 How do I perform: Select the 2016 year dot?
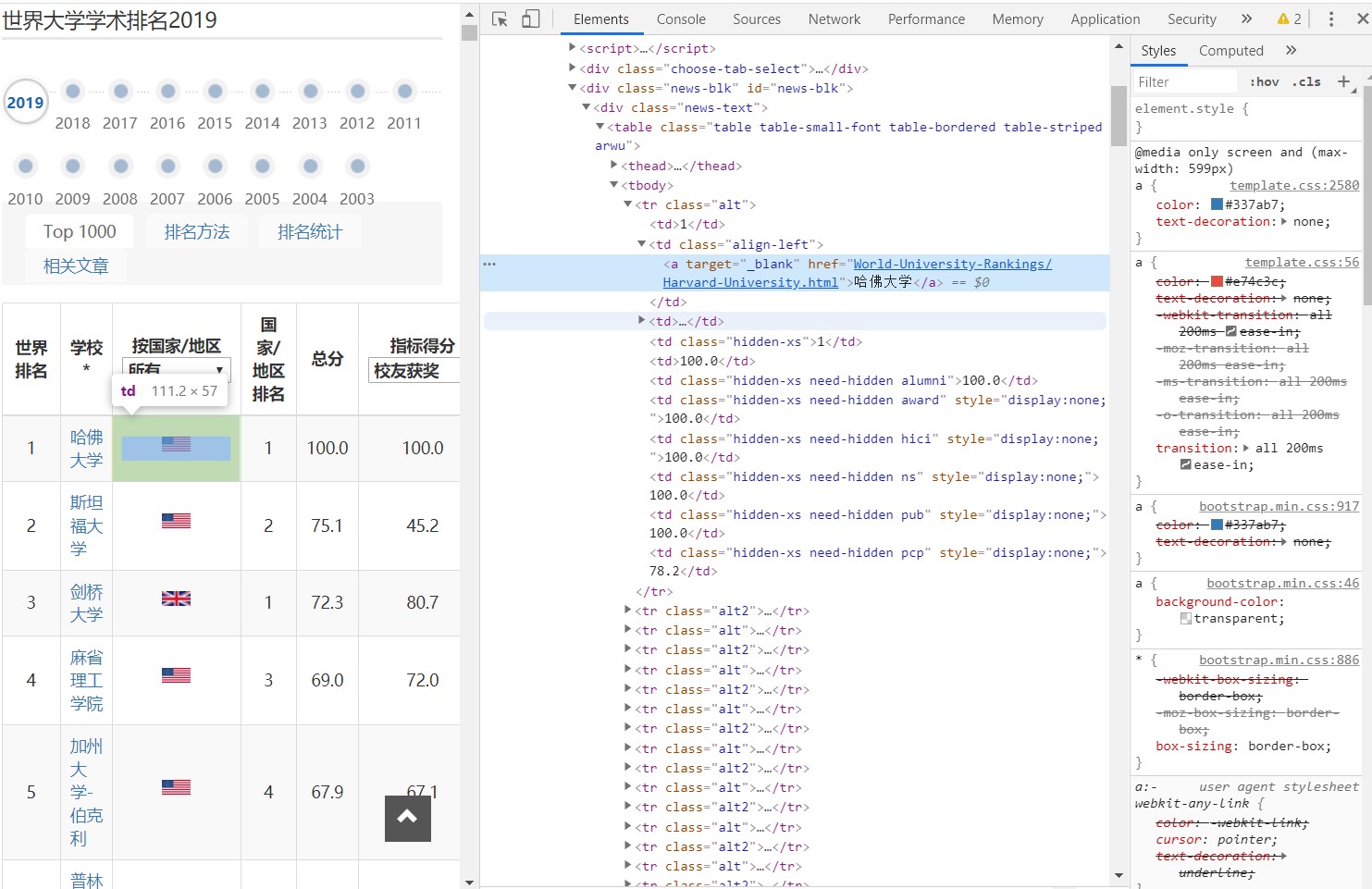167,91
